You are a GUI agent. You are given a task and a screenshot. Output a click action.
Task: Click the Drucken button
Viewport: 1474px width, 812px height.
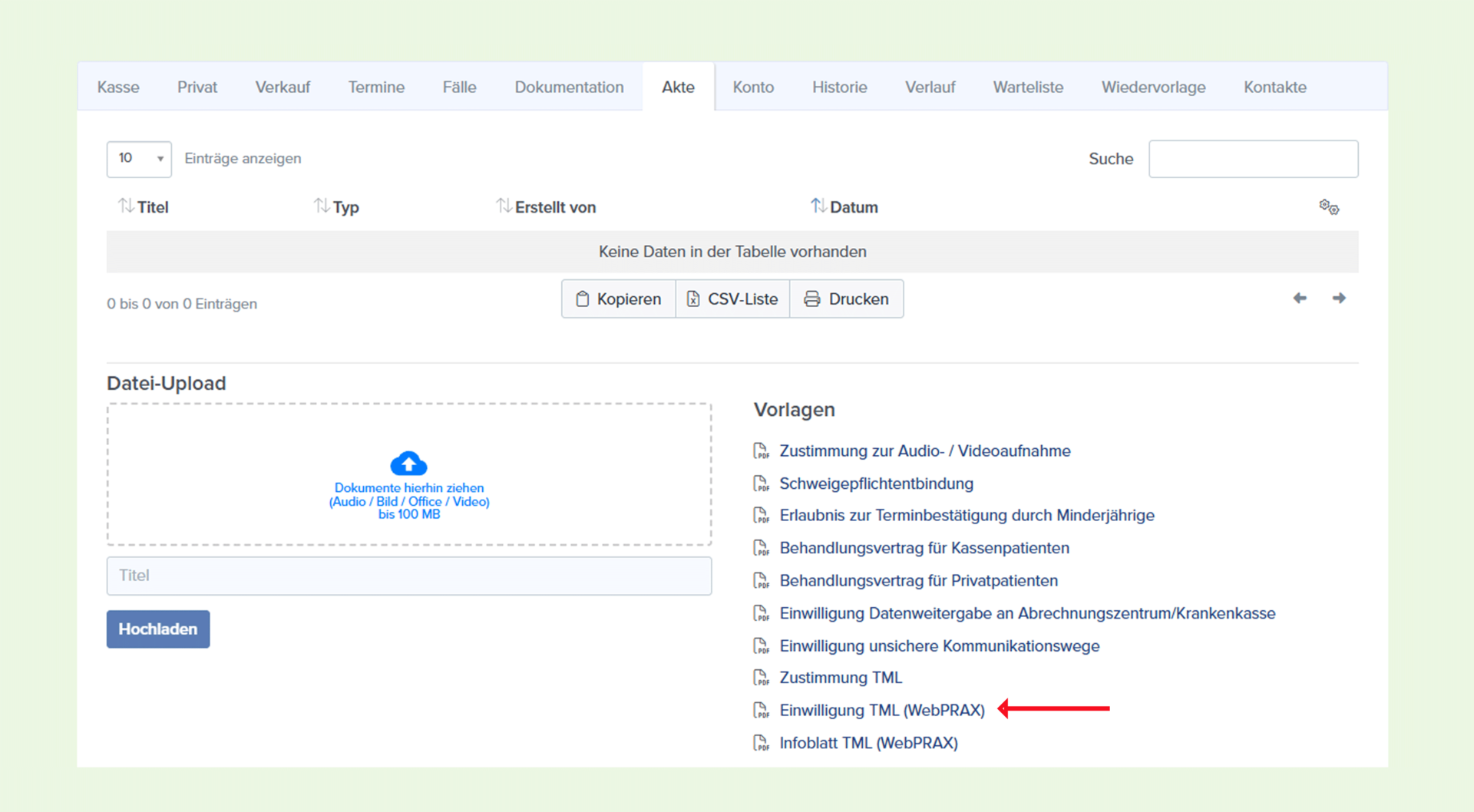846,299
